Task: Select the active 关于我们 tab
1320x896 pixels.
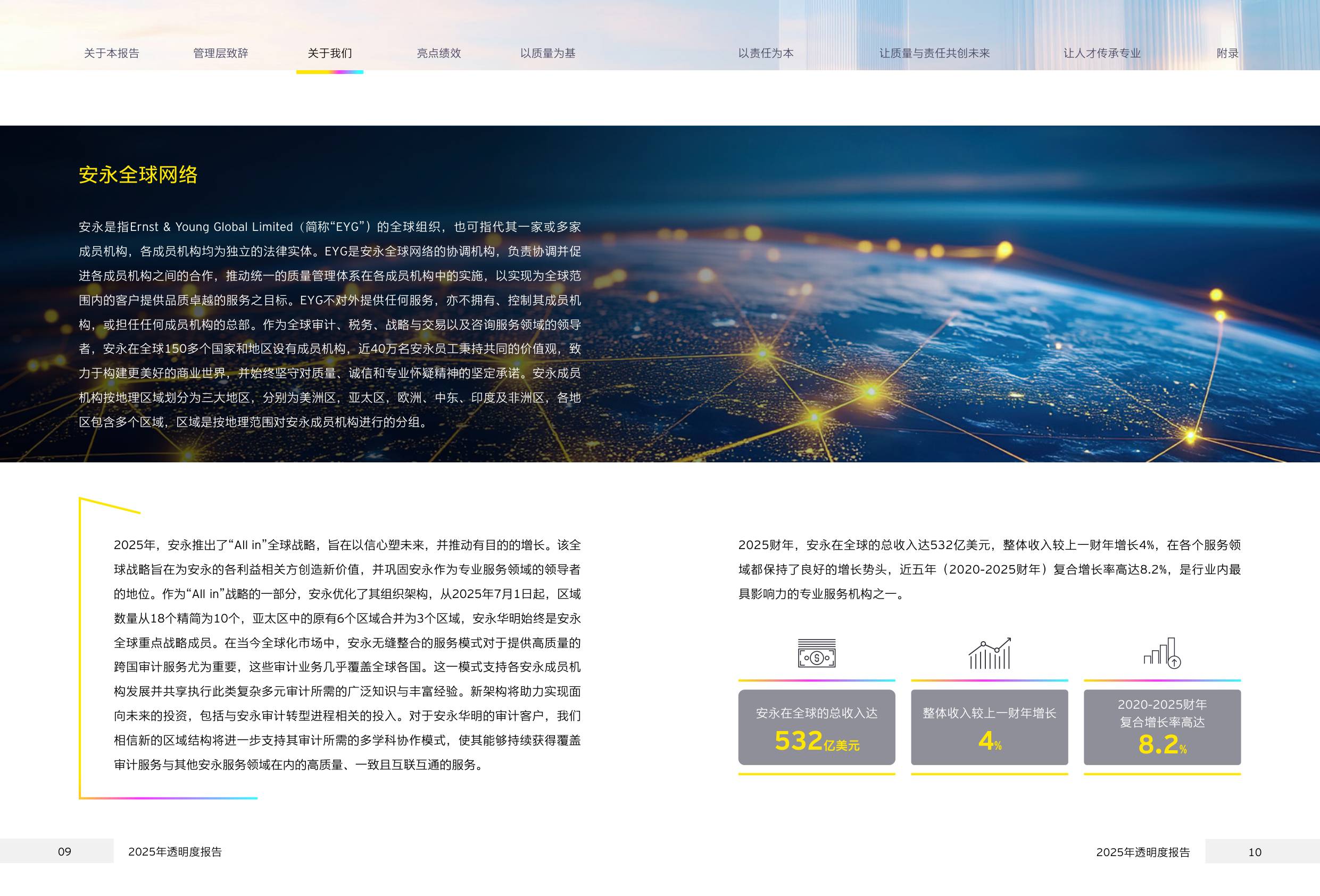Action: click(329, 53)
